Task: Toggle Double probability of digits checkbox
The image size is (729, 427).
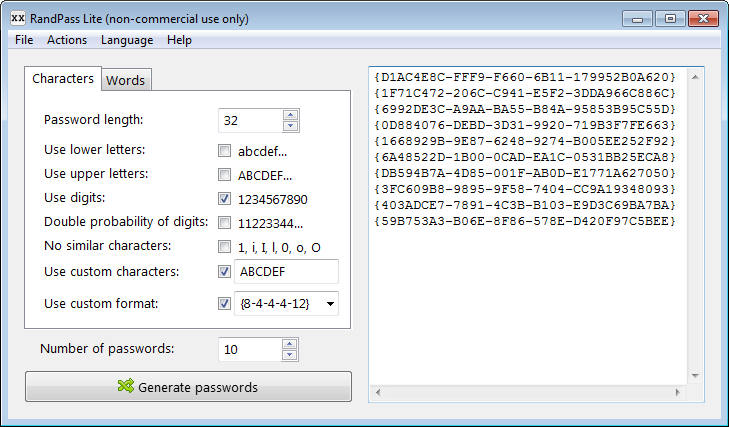Action: coord(224,223)
